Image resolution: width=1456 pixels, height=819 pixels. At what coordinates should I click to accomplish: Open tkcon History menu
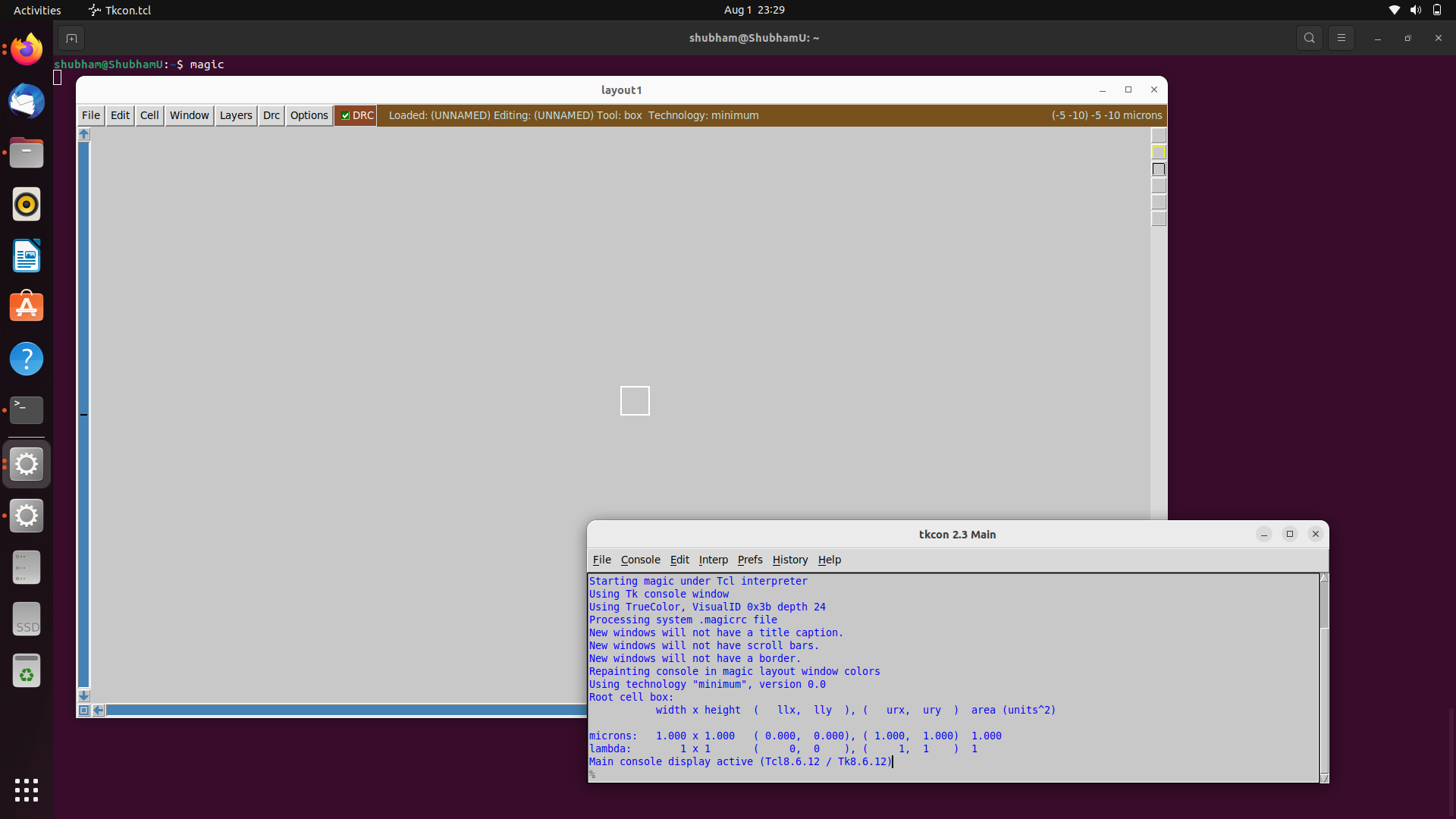[x=790, y=560]
